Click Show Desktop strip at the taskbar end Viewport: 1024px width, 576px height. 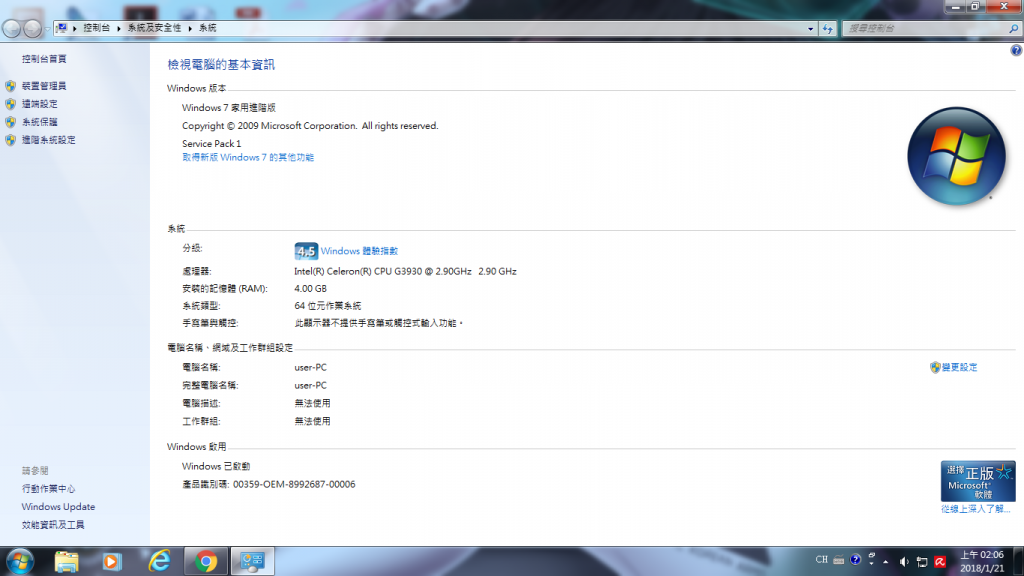[1019, 562]
